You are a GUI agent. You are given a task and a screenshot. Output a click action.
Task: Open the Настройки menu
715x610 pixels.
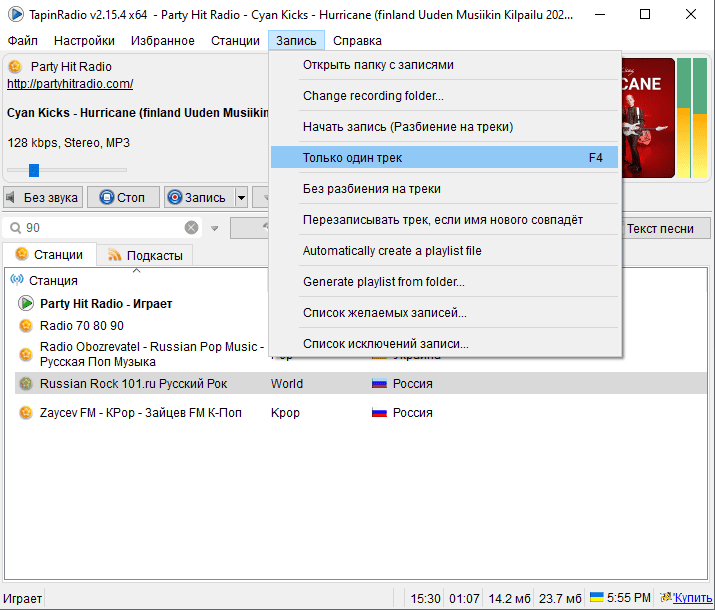pos(84,41)
